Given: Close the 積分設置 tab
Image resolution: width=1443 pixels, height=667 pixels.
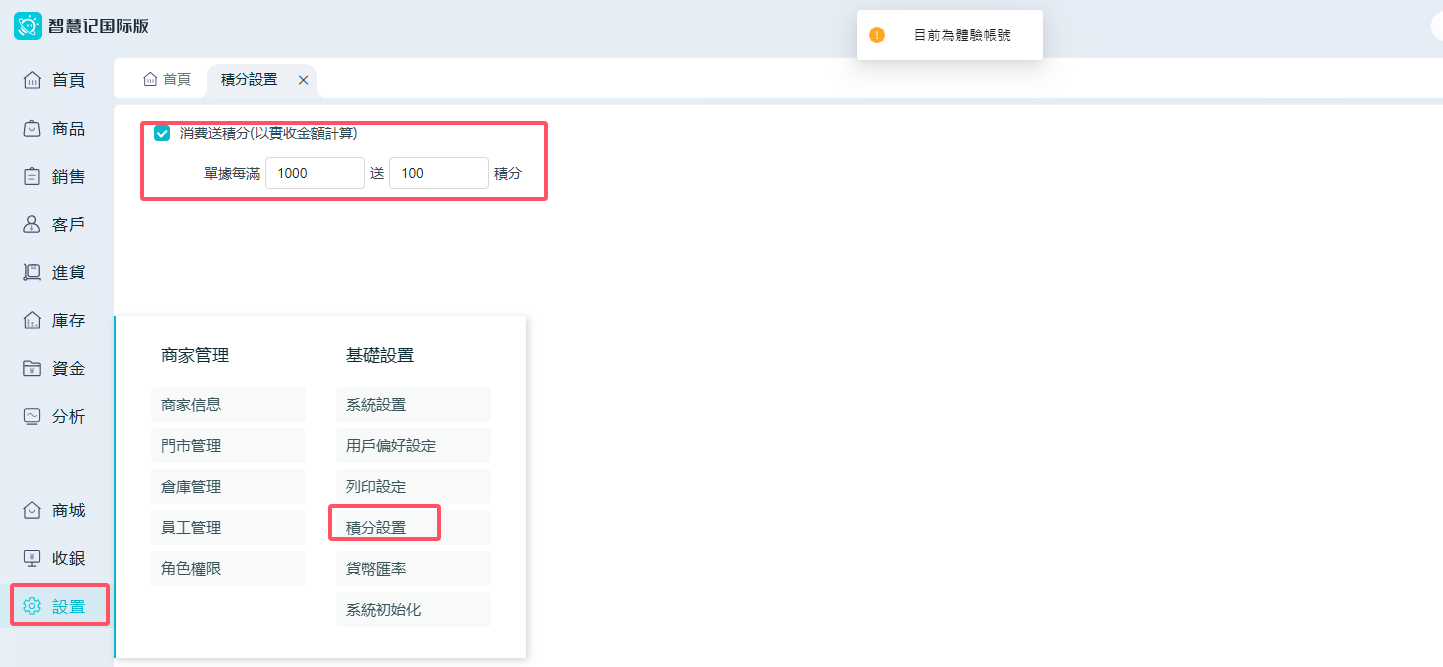Looking at the screenshot, I should click(x=303, y=80).
